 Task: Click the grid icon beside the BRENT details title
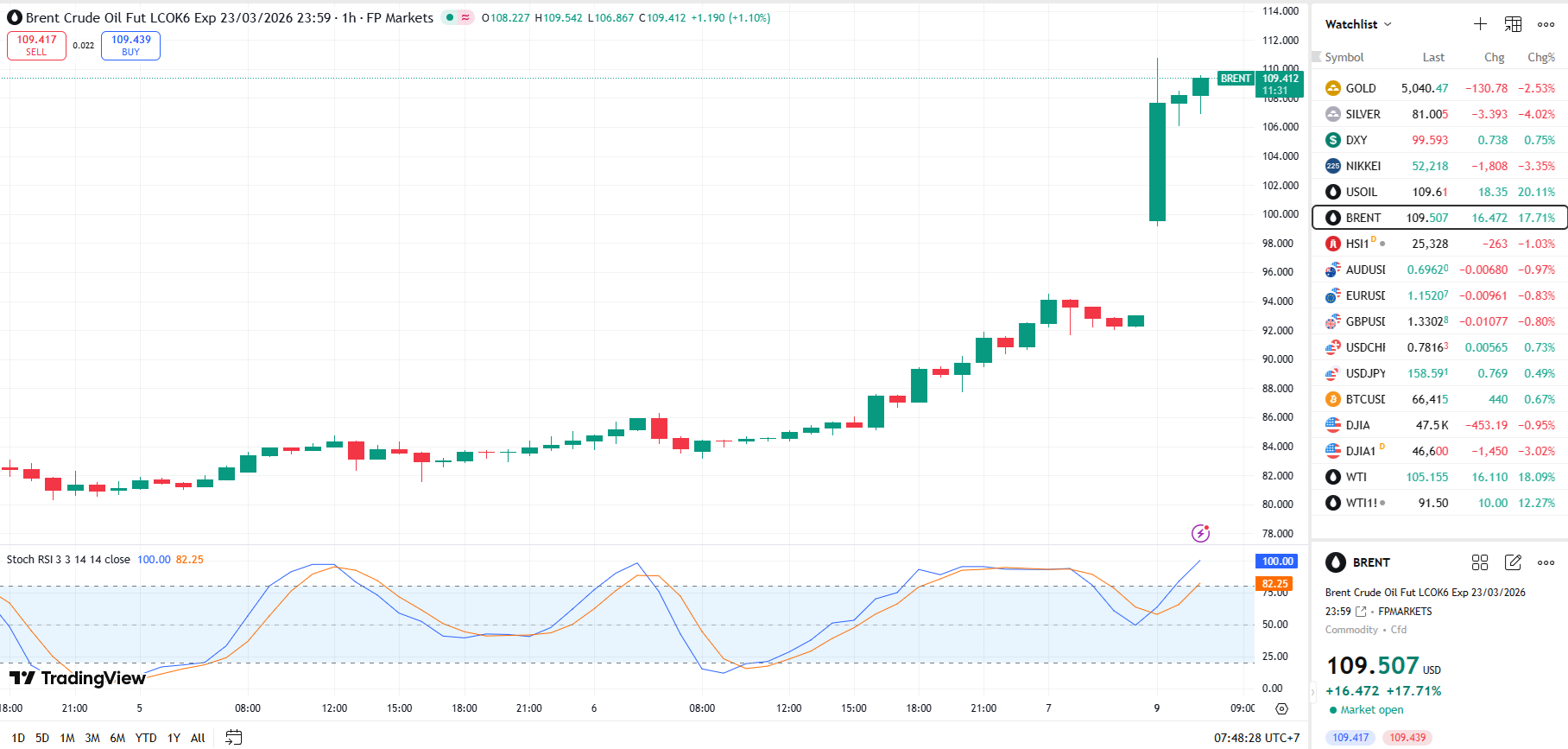pyautogui.click(x=1480, y=562)
